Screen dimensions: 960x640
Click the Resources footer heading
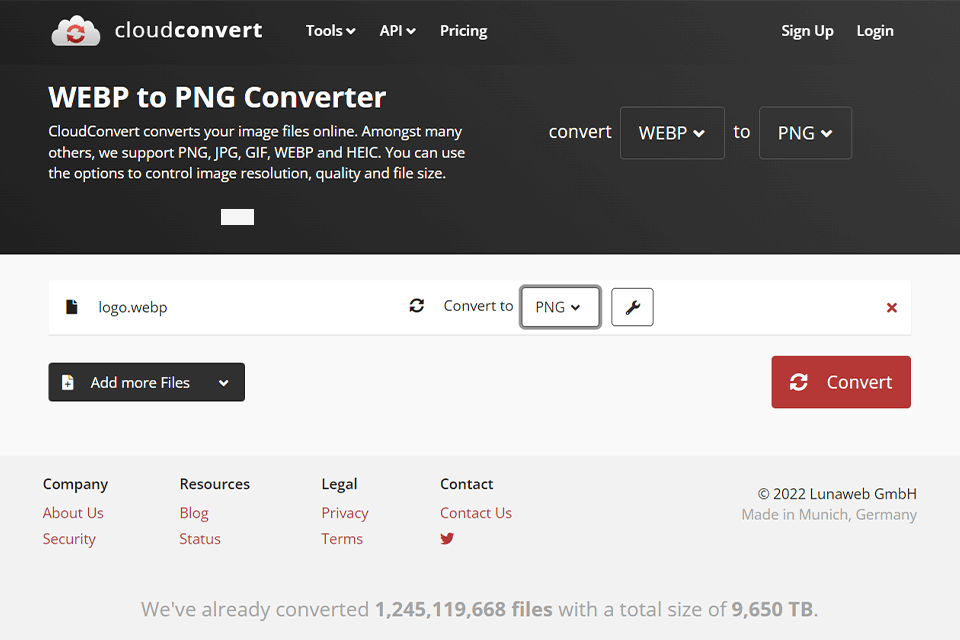coord(215,484)
